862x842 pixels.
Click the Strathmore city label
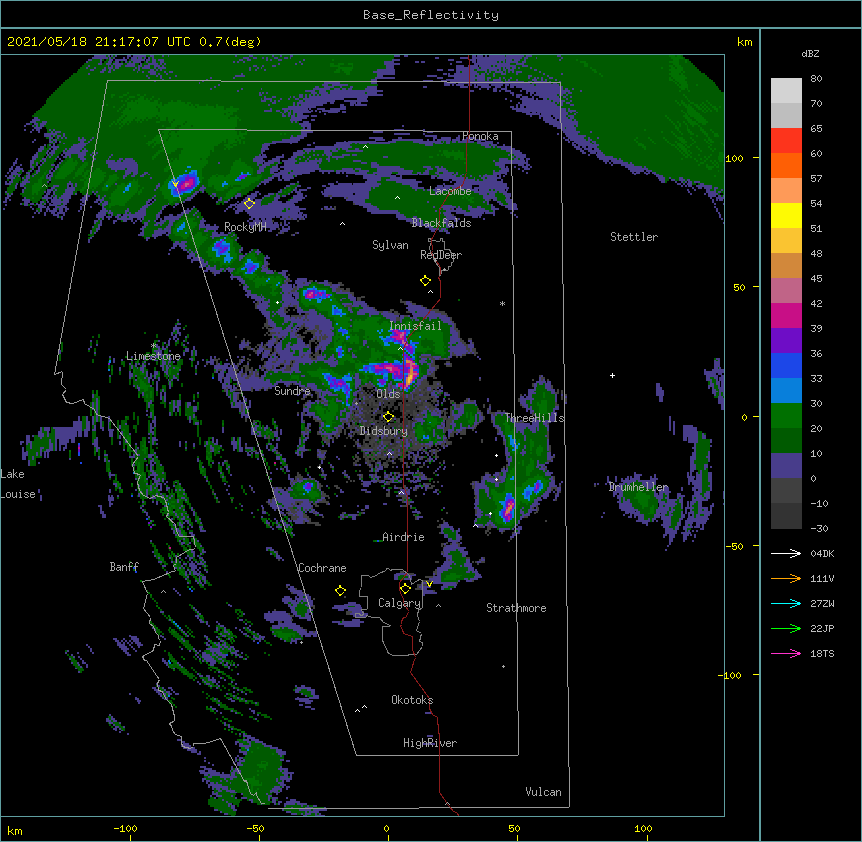point(516,608)
